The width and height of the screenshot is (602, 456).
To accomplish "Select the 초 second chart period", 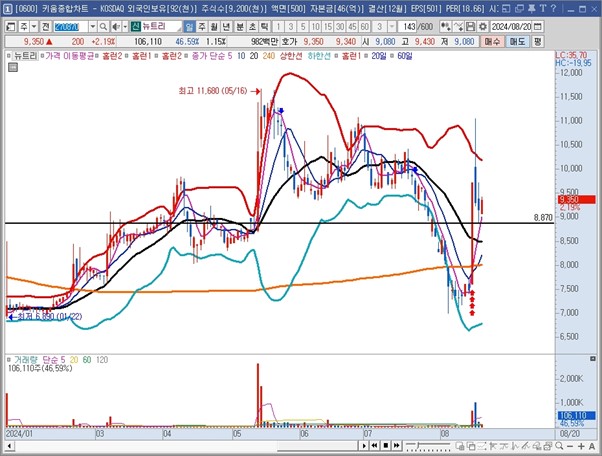I will coord(252,26).
